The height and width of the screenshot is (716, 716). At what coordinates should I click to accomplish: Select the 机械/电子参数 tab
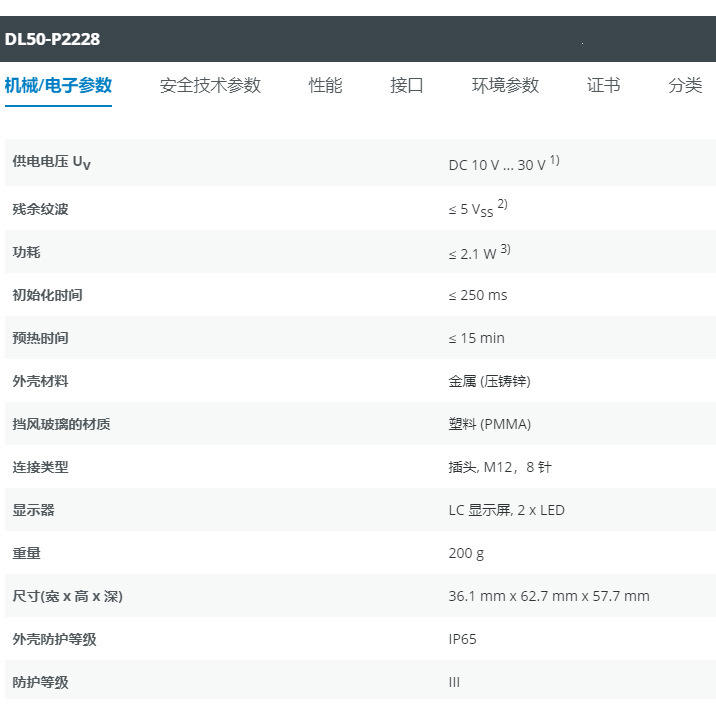[58, 85]
